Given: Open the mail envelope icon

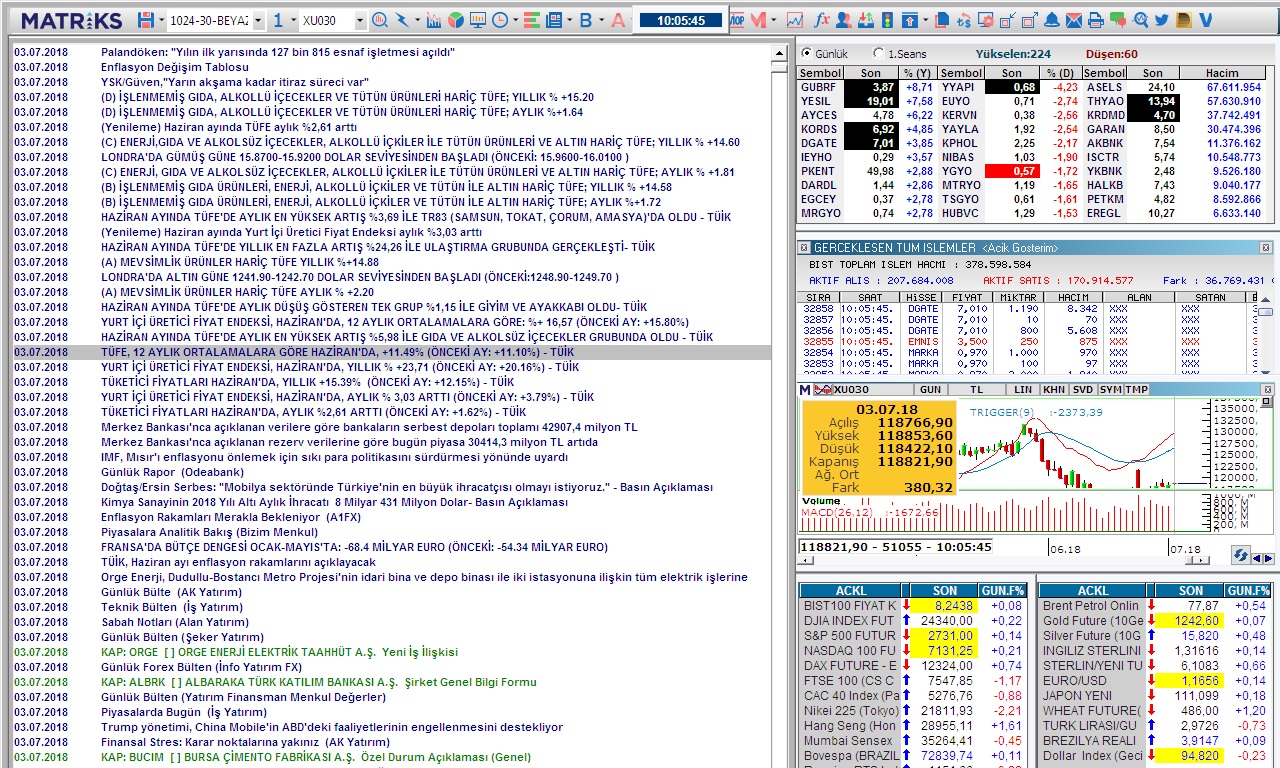Looking at the screenshot, I should coord(1074,20).
